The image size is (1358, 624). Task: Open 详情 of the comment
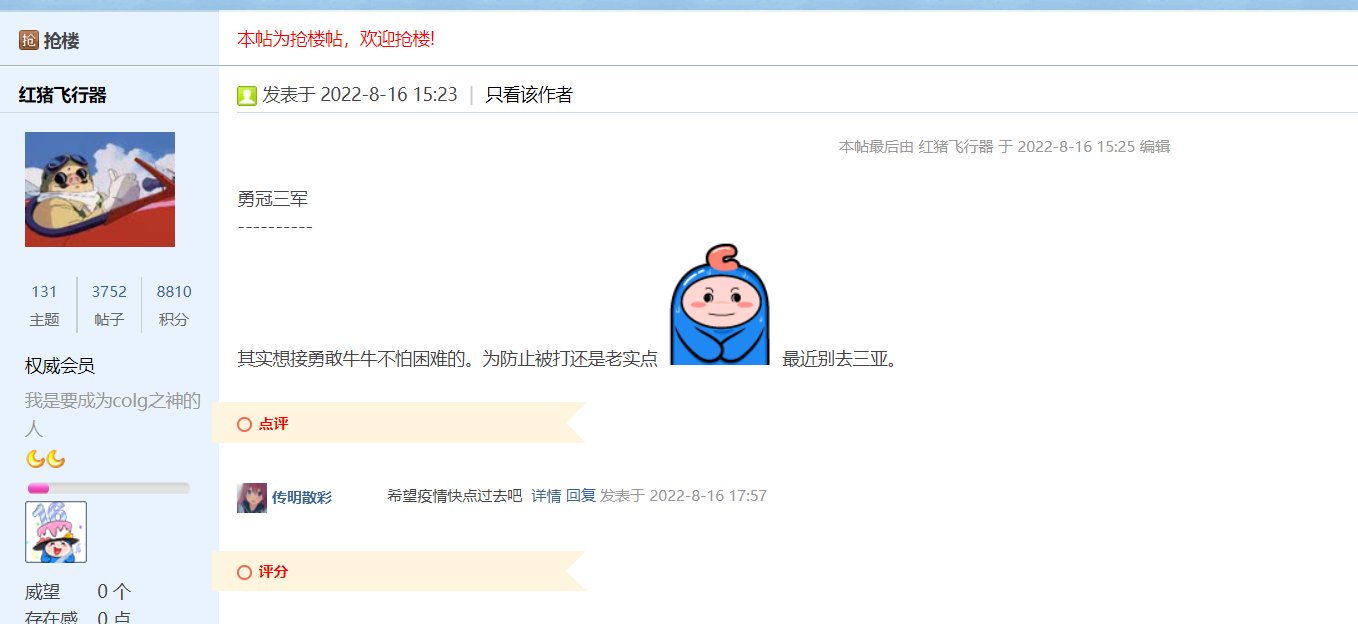tap(546, 495)
